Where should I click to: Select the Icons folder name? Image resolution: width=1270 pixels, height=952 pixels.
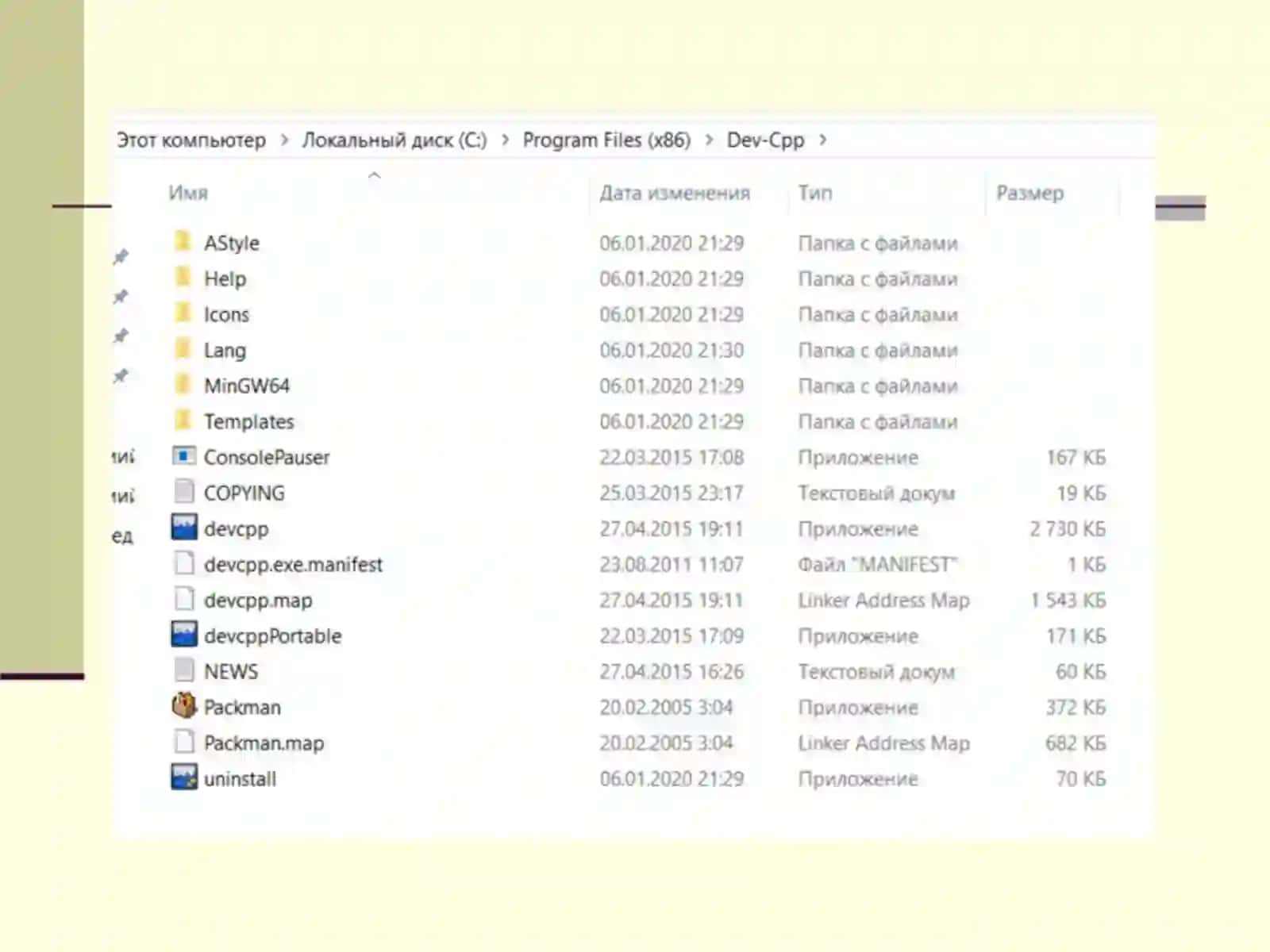tap(226, 314)
